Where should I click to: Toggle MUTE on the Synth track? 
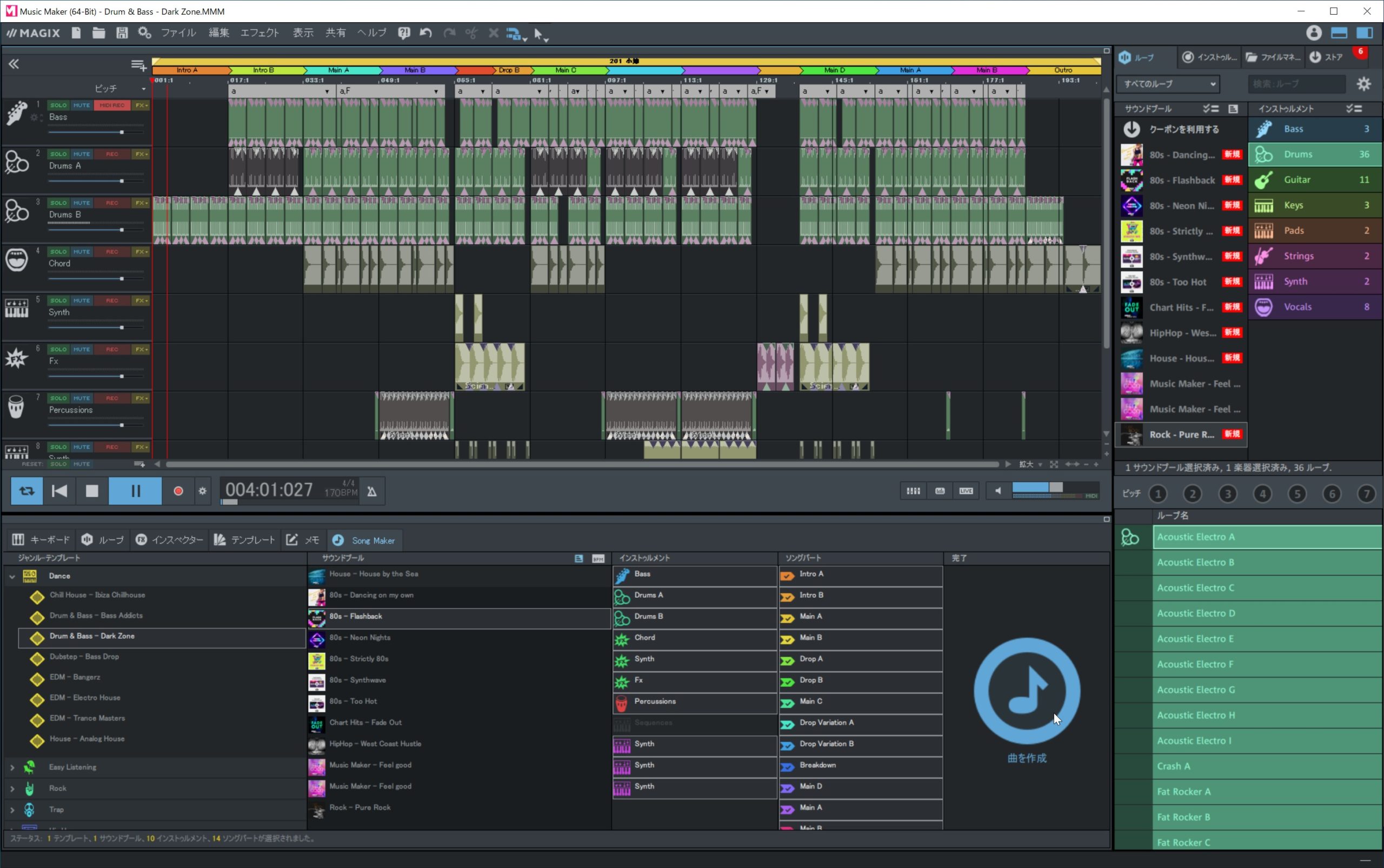(x=81, y=301)
